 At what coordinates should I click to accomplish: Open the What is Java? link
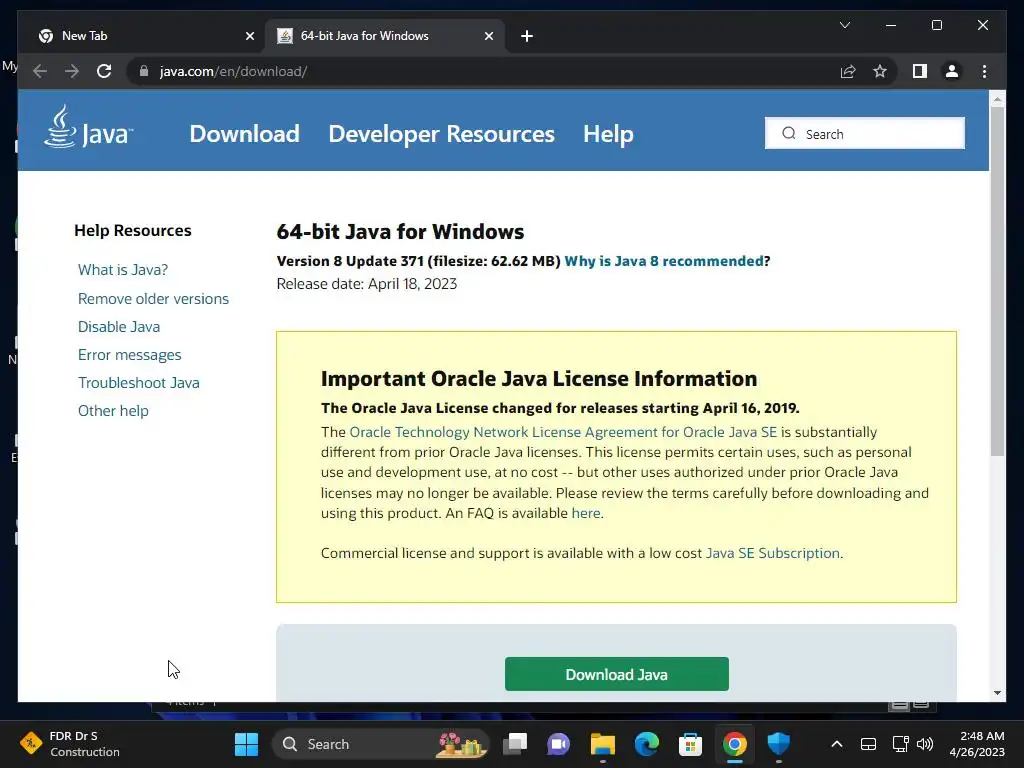[x=123, y=270]
